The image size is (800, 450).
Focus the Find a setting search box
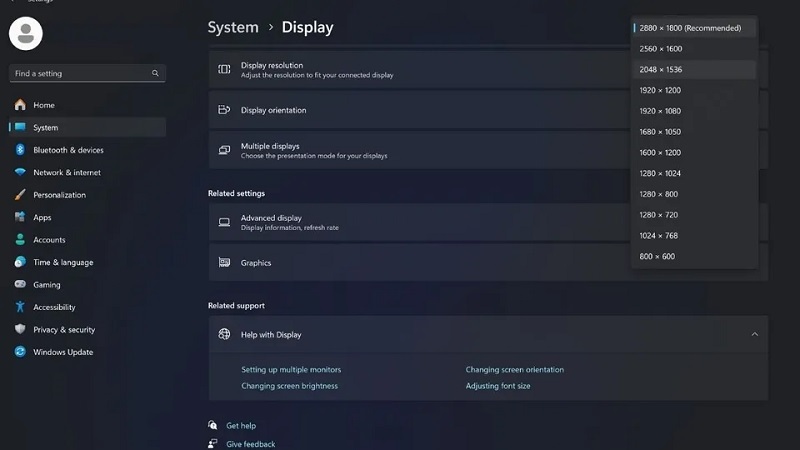click(x=87, y=73)
